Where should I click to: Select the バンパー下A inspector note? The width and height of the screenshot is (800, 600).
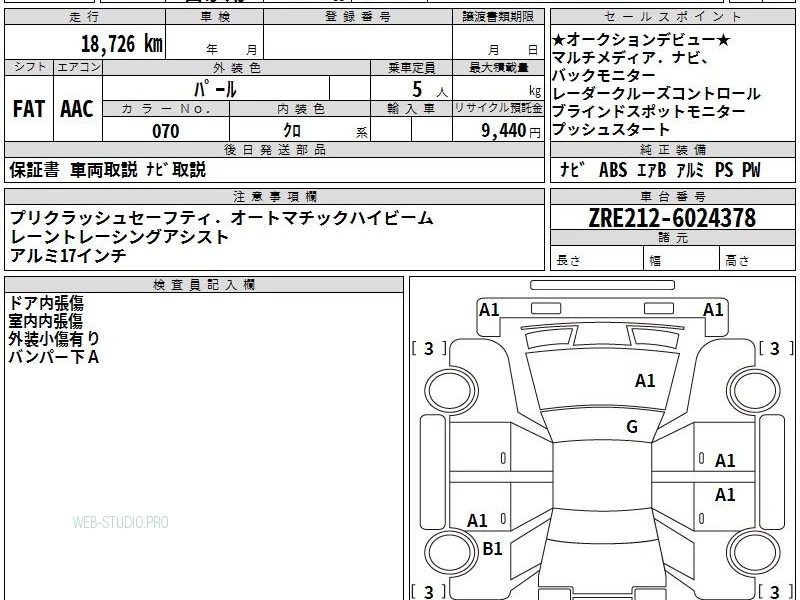tap(53, 357)
